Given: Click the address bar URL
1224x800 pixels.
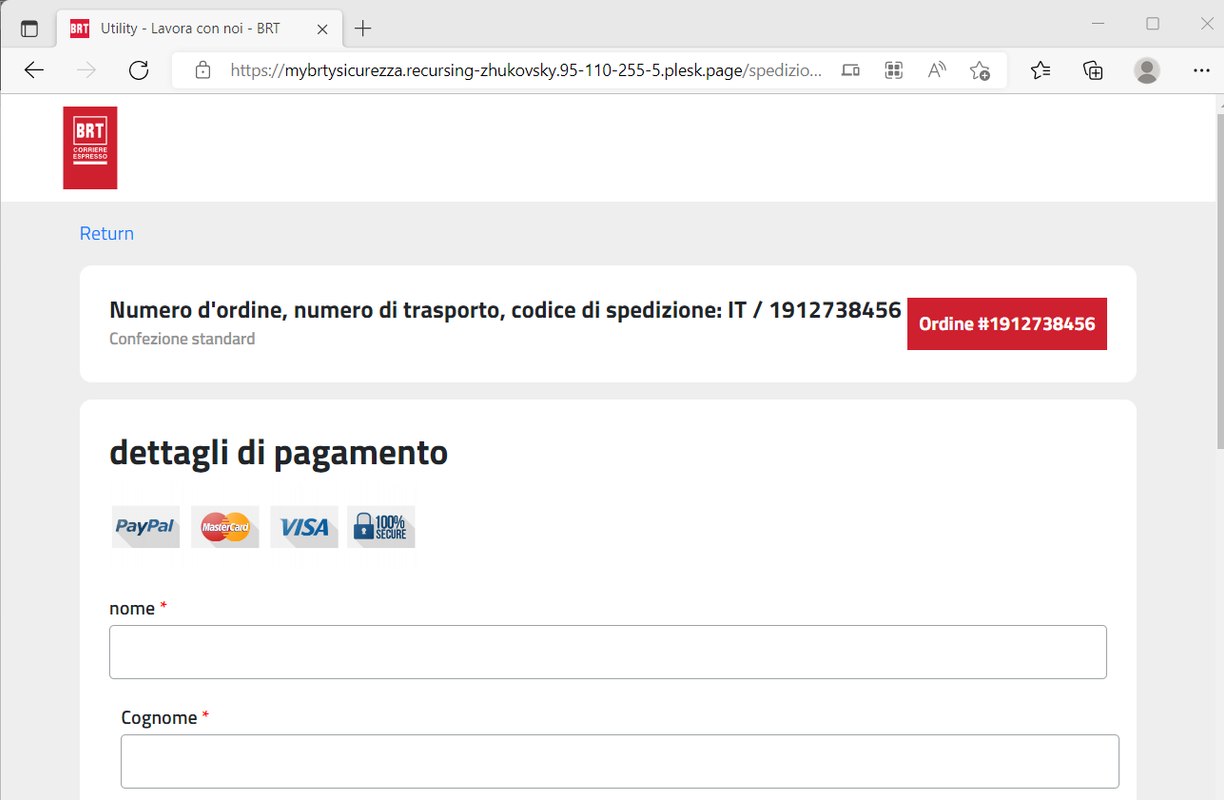Looking at the screenshot, I should coord(526,70).
